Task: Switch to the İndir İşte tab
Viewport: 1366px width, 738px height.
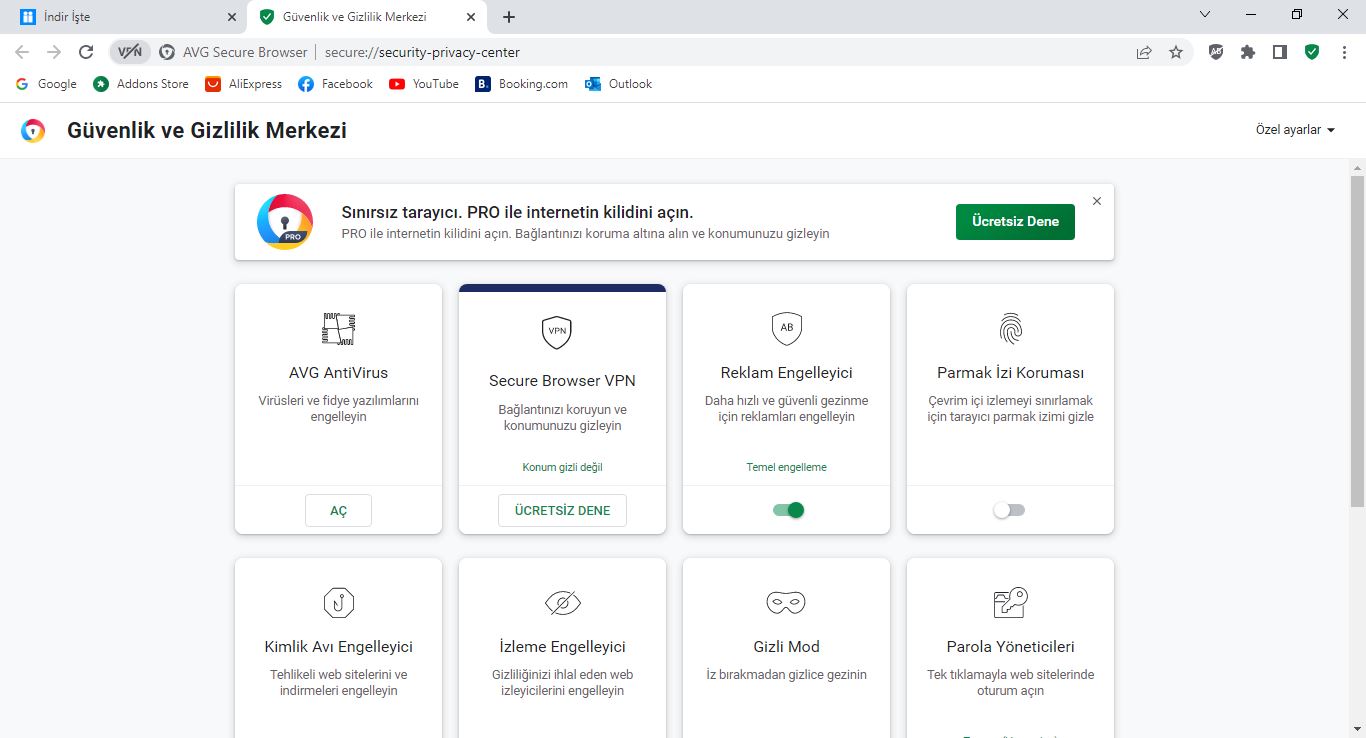Action: [x=123, y=17]
